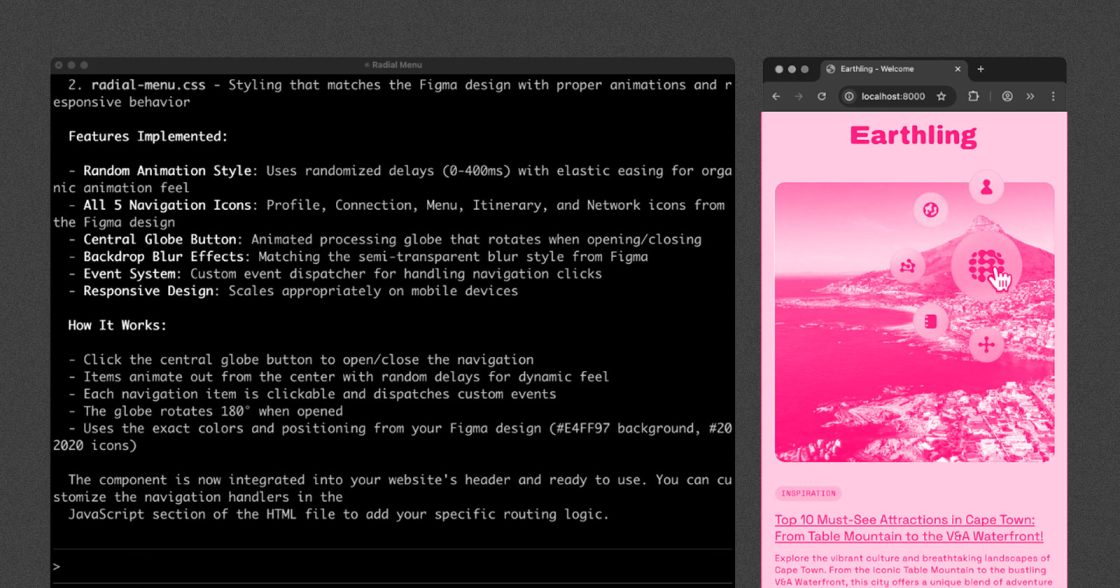The width and height of the screenshot is (1120, 588).
Task: Open the connected-nodes icon in the radial menu
Action: (907, 266)
